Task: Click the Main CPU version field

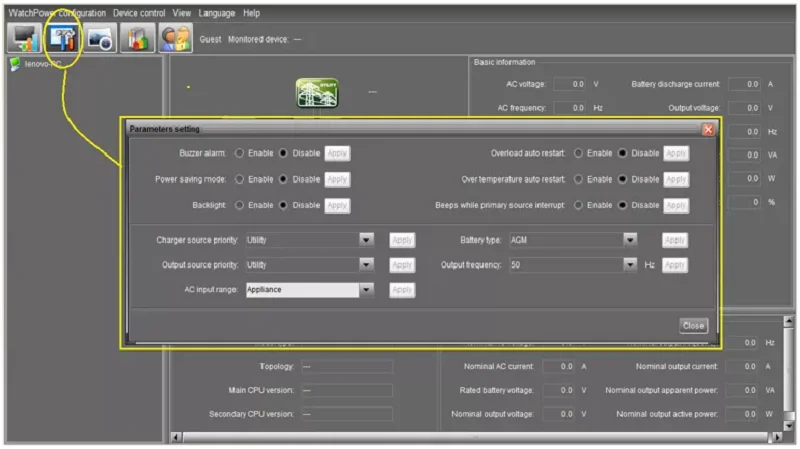Action: [x=346, y=390]
